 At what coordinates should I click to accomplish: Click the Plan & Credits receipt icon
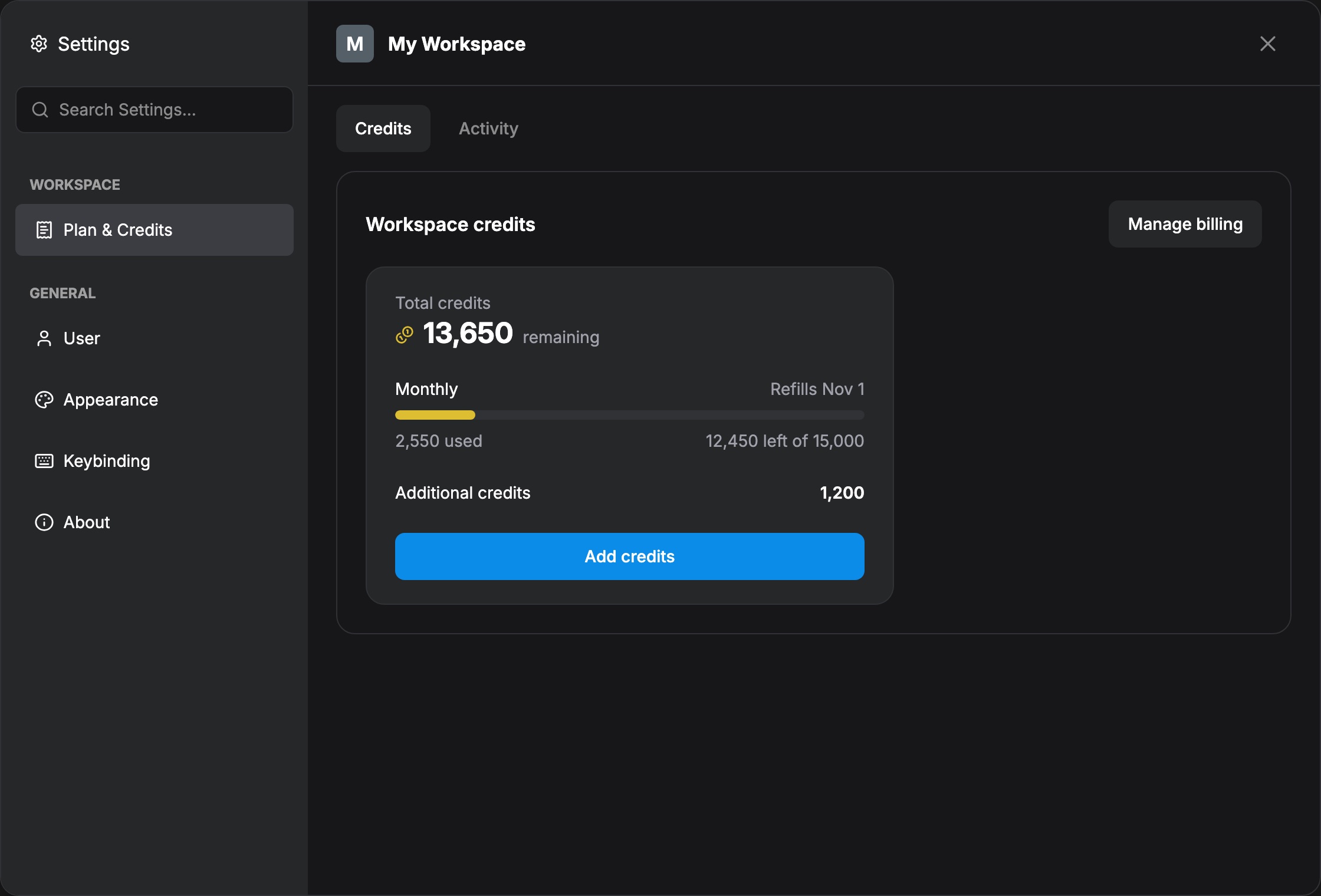pyautogui.click(x=44, y=230)
